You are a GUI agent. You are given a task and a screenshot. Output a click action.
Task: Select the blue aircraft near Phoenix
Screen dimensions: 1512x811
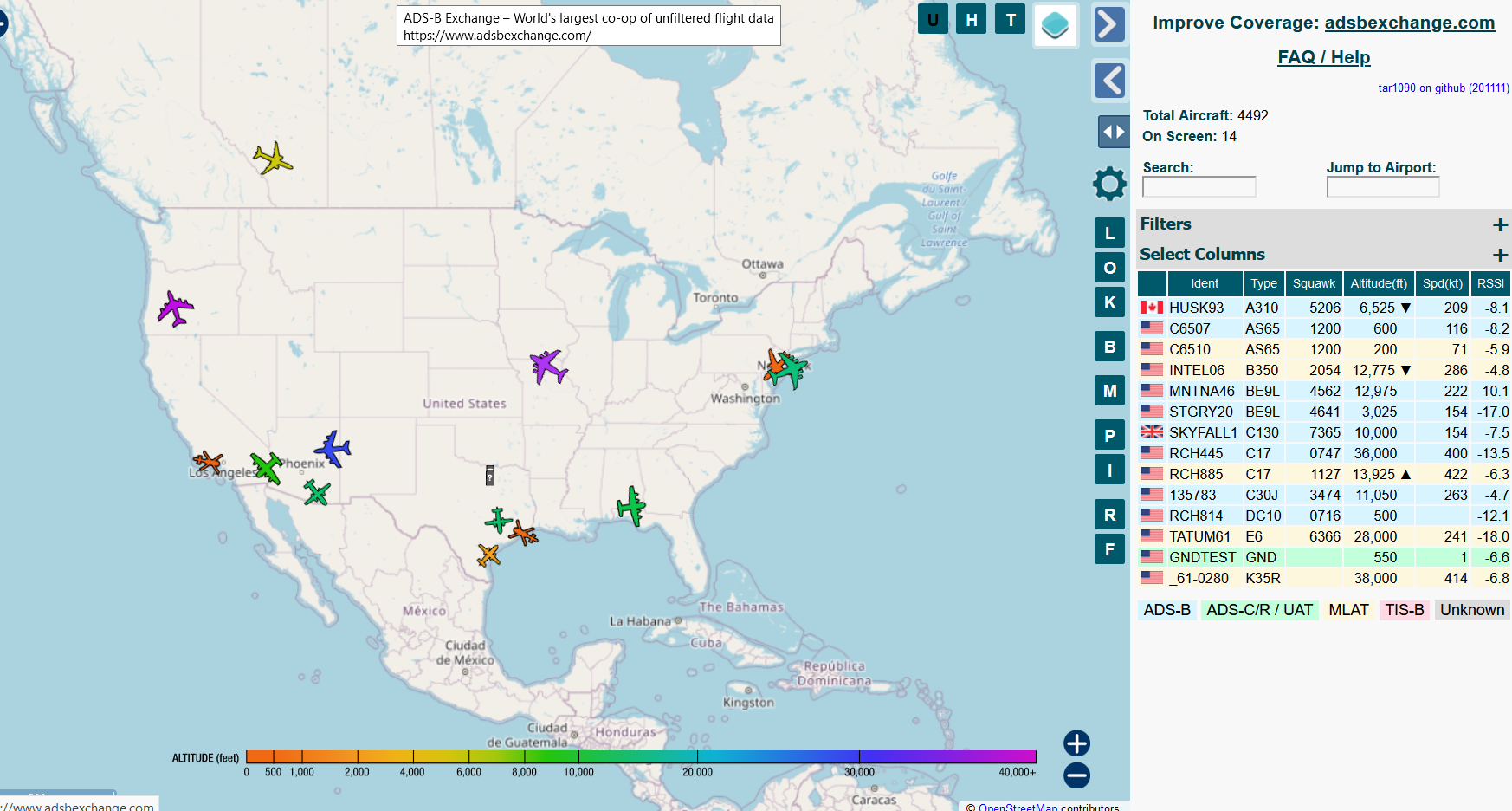333,449
